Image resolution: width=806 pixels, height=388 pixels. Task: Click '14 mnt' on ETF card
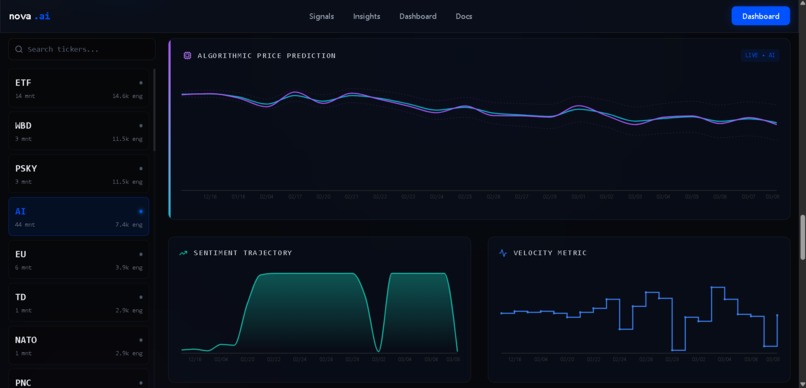tap(25, 96)
